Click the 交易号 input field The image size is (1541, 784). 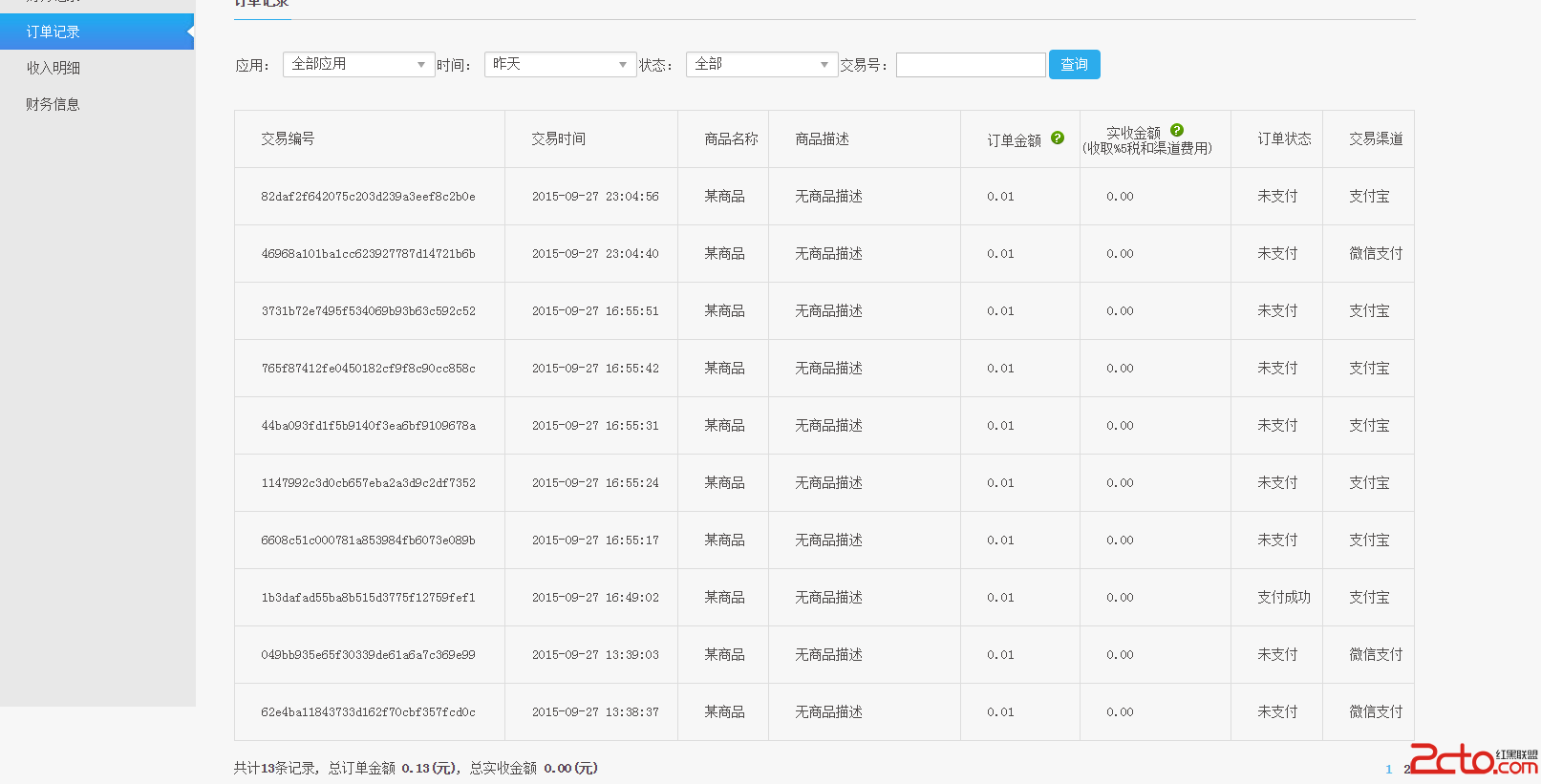[x=971, y=65]
